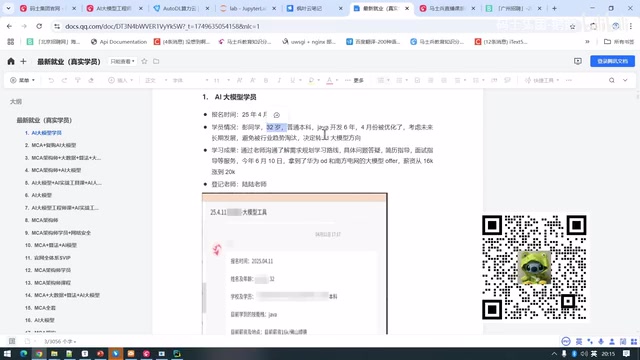Open the 快捷工具 quick tools dropdown
The image size is (640, 360).
pyautogui.click(x=542, y=80)
